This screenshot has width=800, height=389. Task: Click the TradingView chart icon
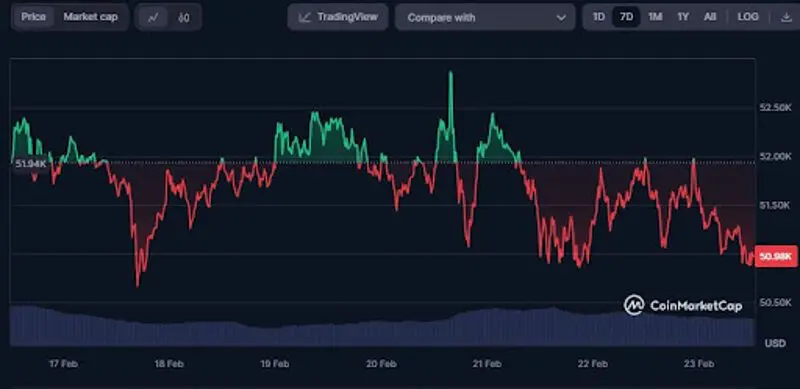pos(305,17)
